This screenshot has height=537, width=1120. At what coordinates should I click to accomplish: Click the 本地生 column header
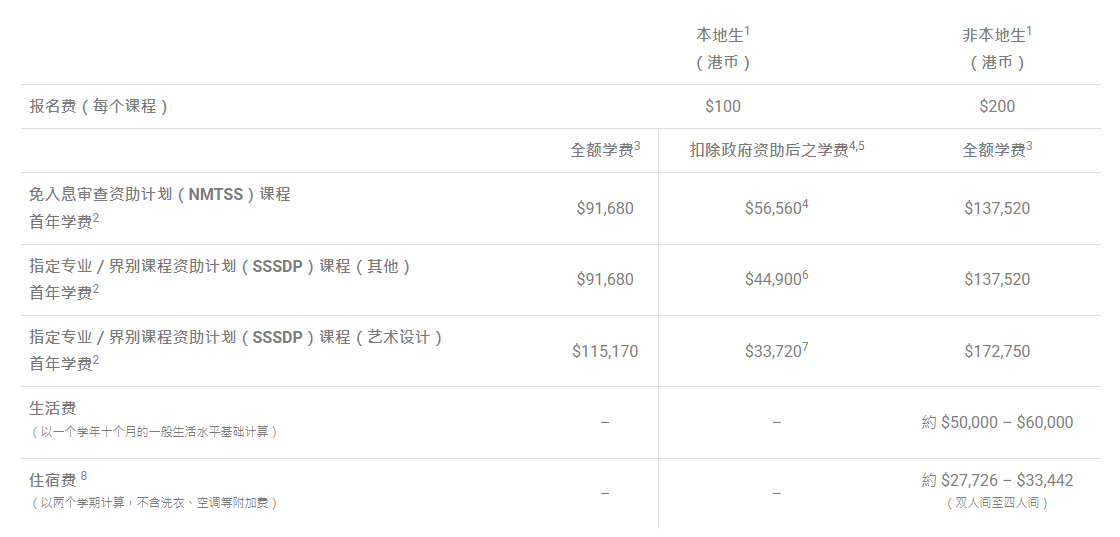(719, 35)
